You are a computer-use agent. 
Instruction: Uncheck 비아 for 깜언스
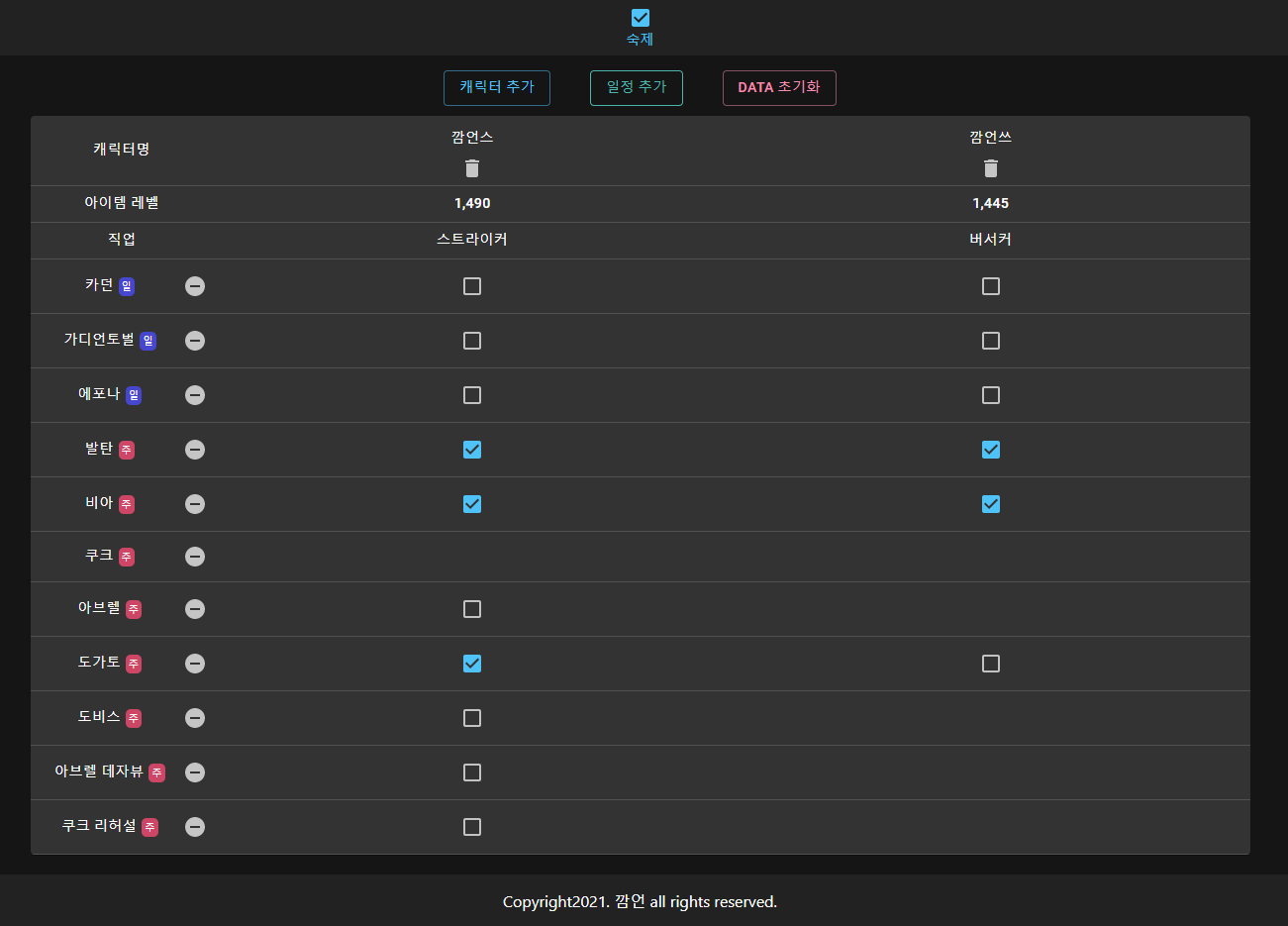(x=472, y=504)
